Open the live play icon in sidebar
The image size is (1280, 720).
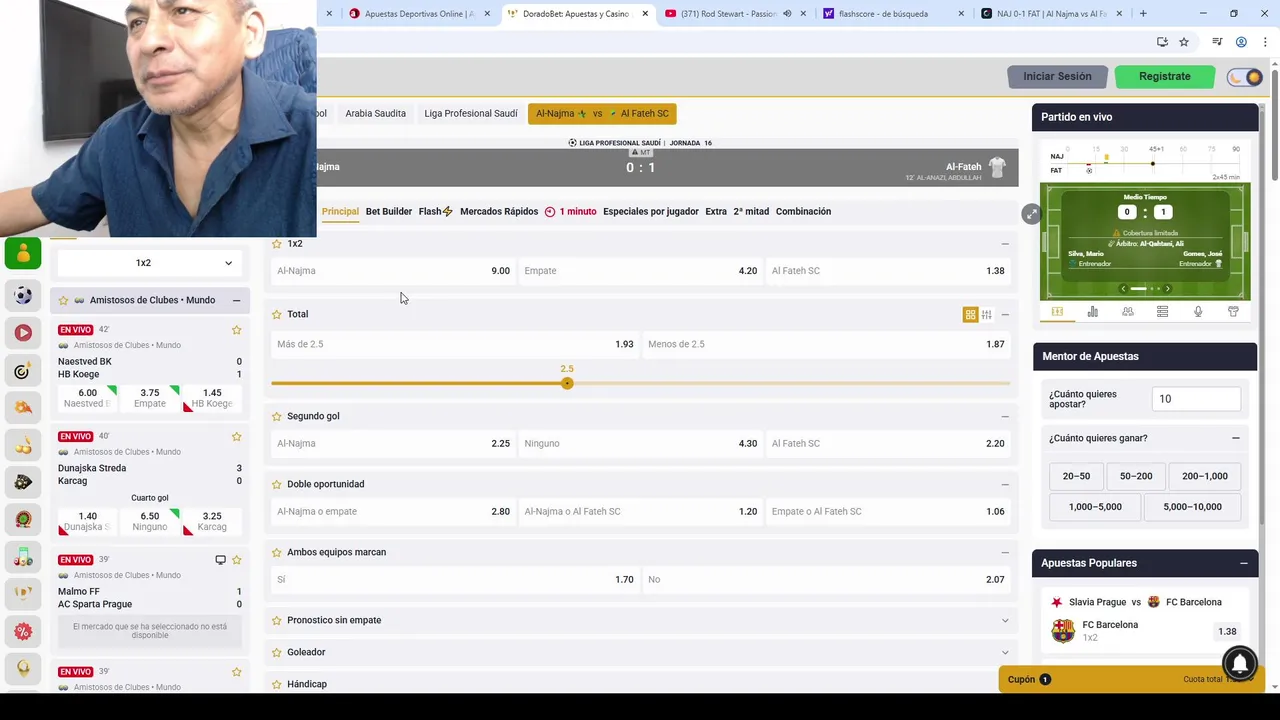point(23,333)
